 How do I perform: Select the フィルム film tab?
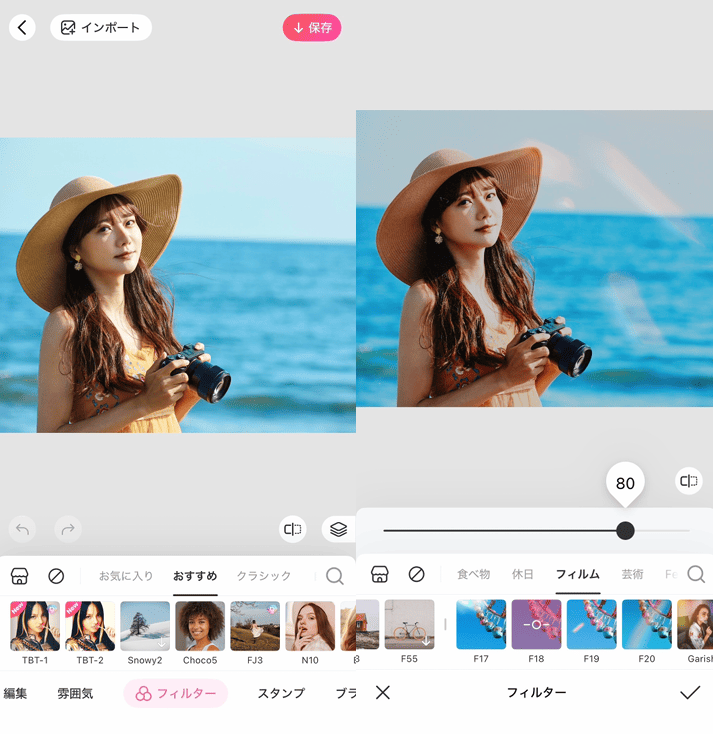[x=578, y=574]
